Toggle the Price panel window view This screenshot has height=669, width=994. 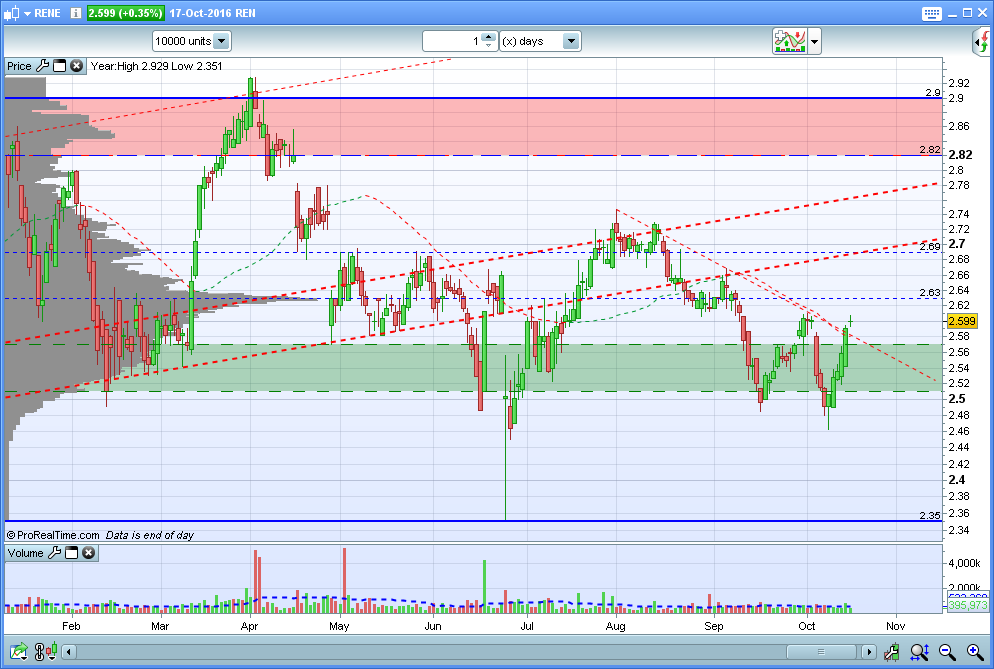(59, 66)
